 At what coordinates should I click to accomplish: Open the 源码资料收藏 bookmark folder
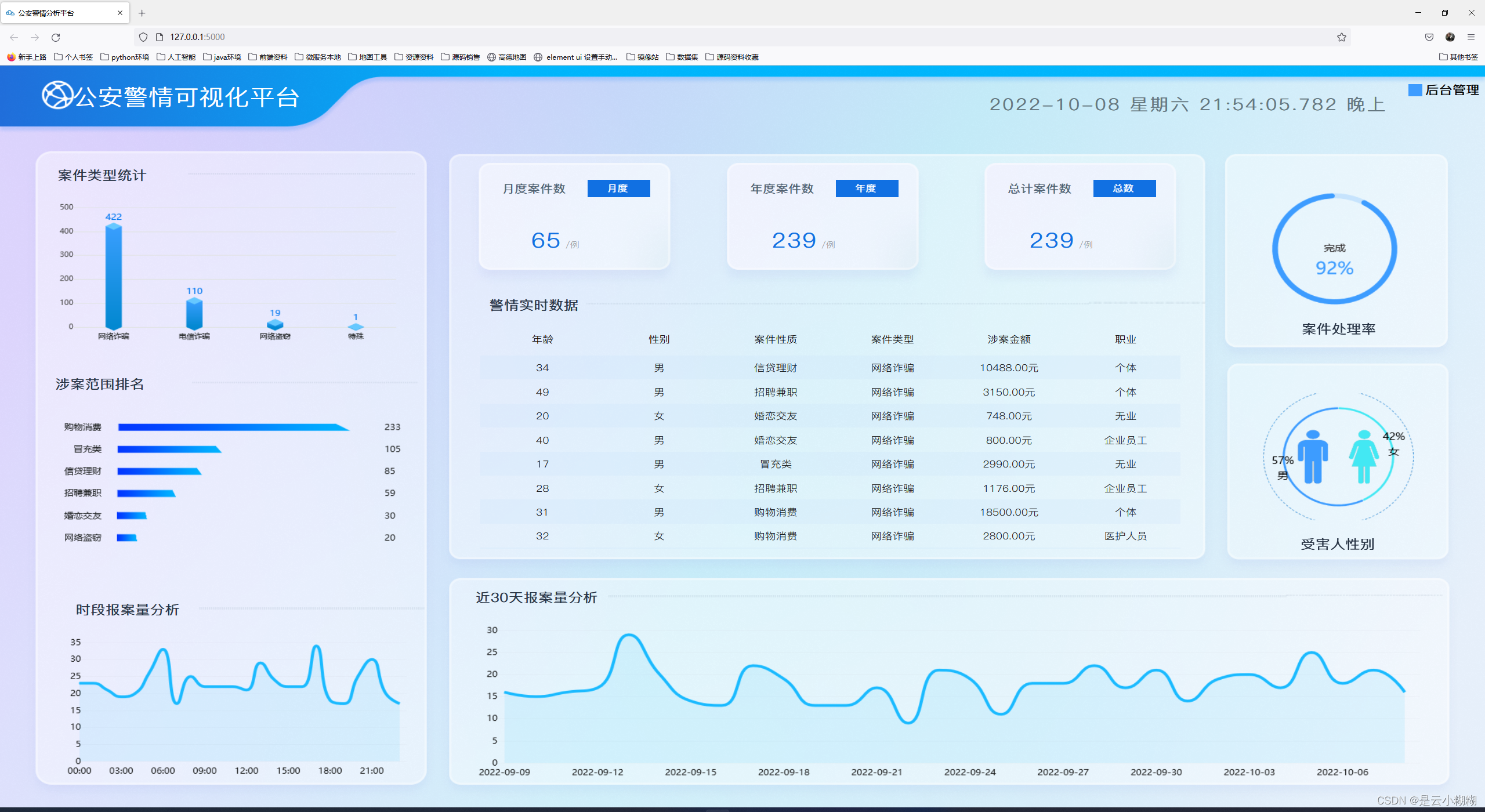click(x=732, y=57)
